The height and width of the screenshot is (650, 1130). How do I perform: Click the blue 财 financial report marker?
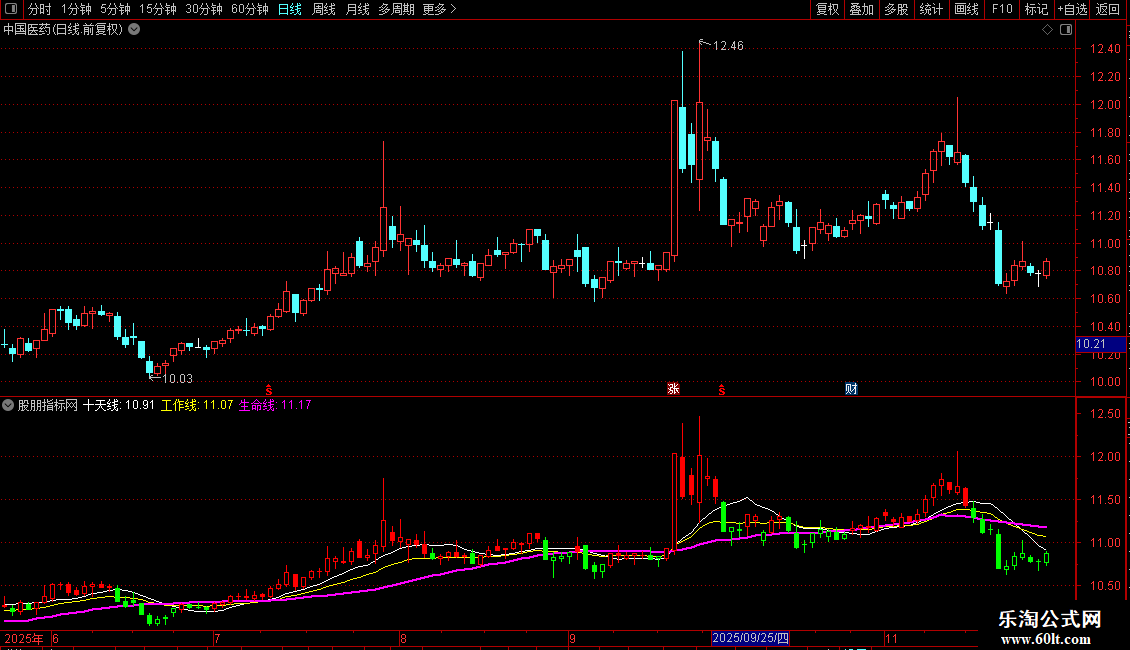click(x=851, y=388)
